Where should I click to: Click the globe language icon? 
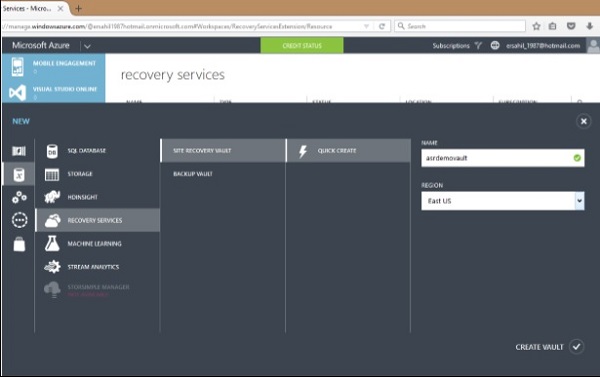point(495,46)
